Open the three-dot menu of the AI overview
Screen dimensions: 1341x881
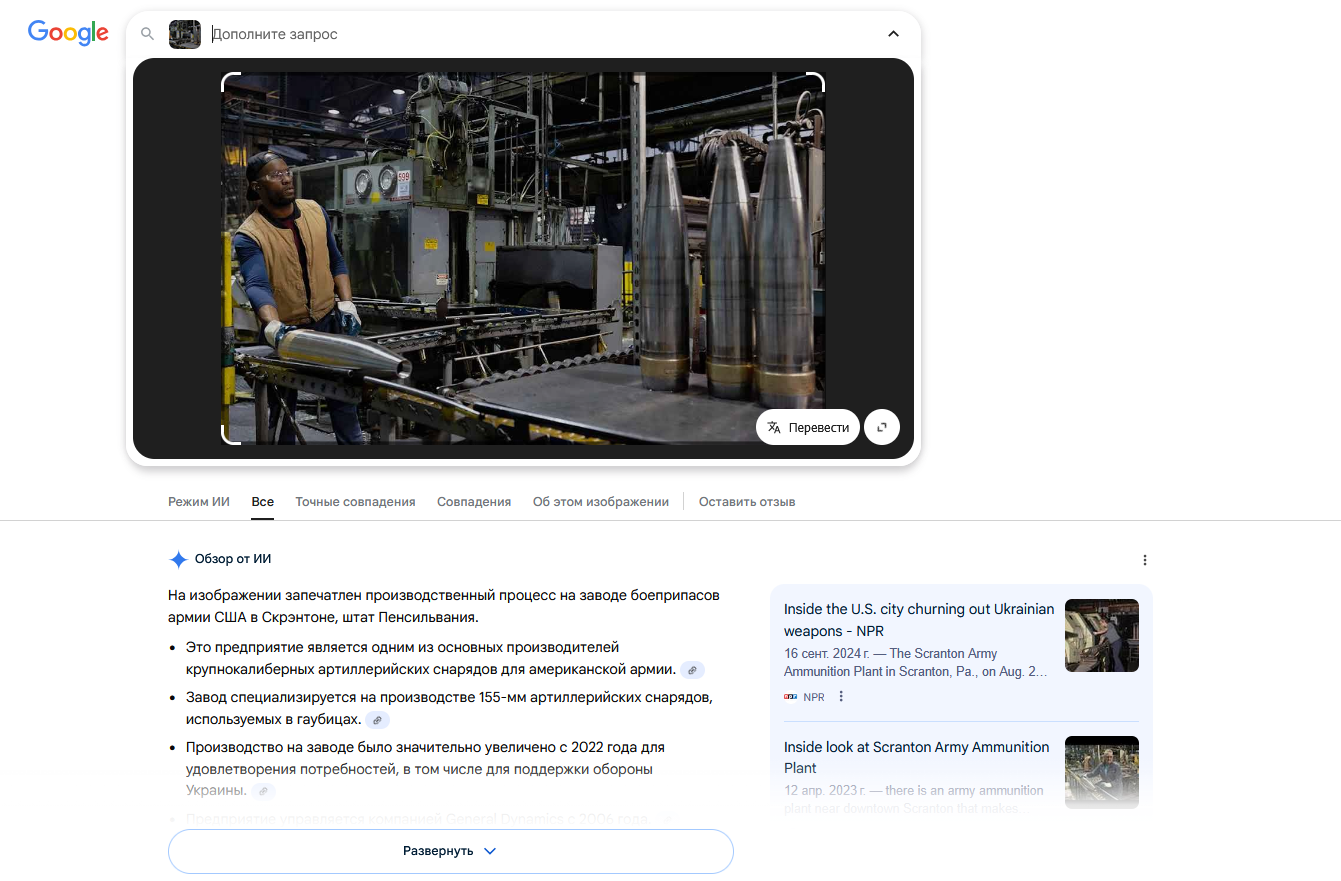[x=1145, y=560]
